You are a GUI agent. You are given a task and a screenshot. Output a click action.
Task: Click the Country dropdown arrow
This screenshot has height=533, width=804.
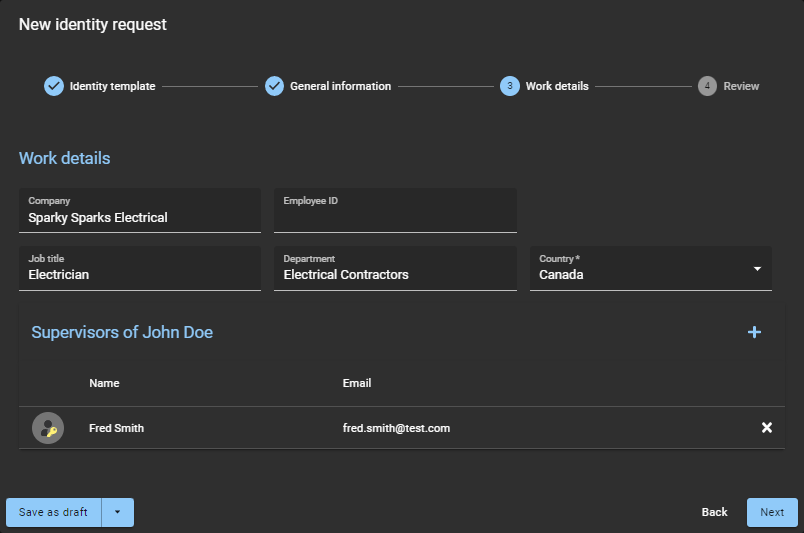757,269
